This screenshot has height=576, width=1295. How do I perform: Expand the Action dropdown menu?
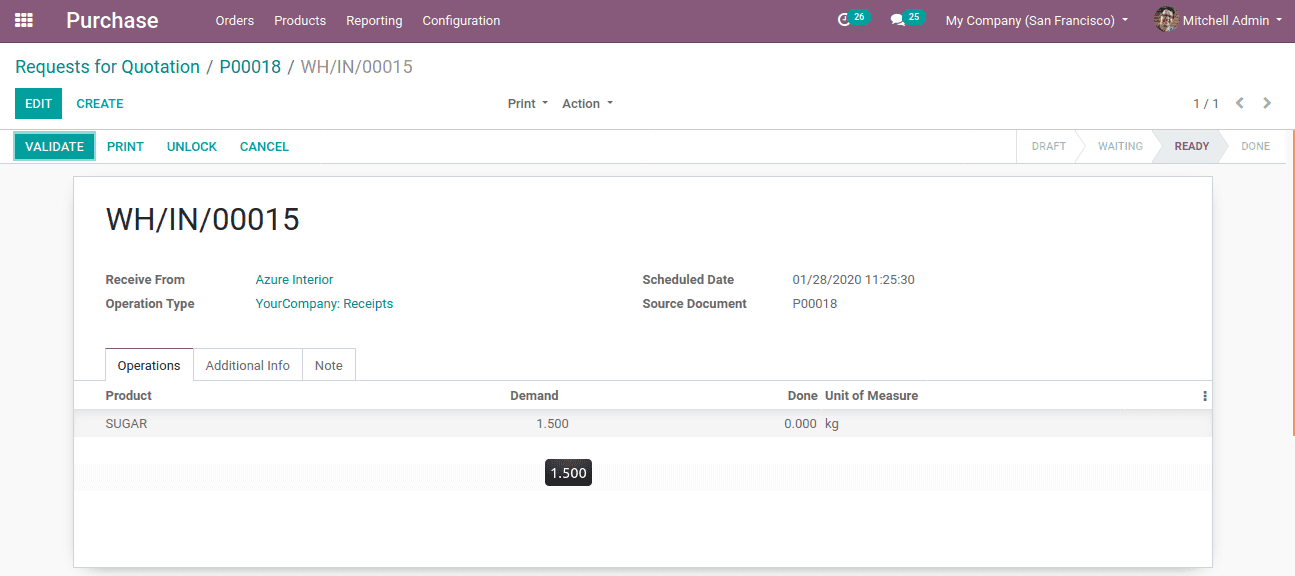pos(588,104)
